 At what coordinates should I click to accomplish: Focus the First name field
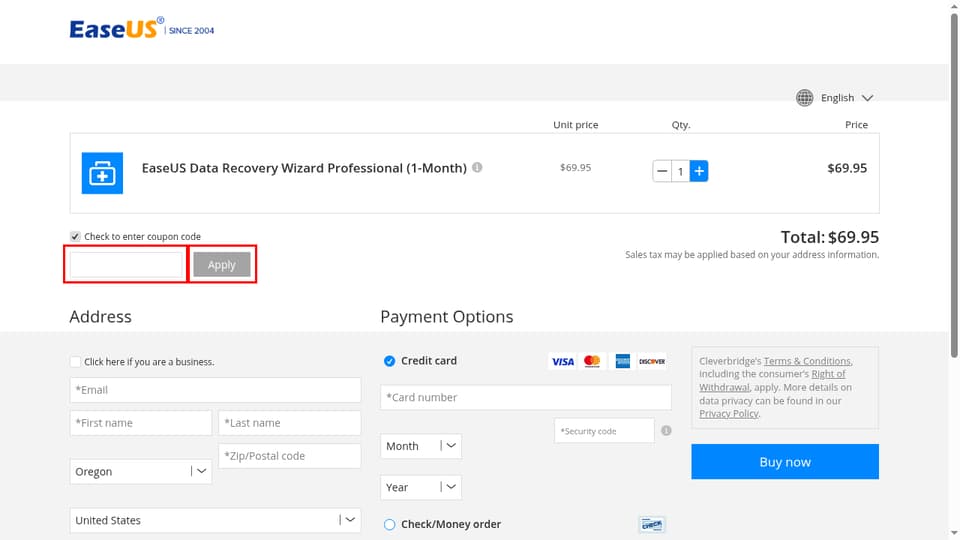click(141, 423)
